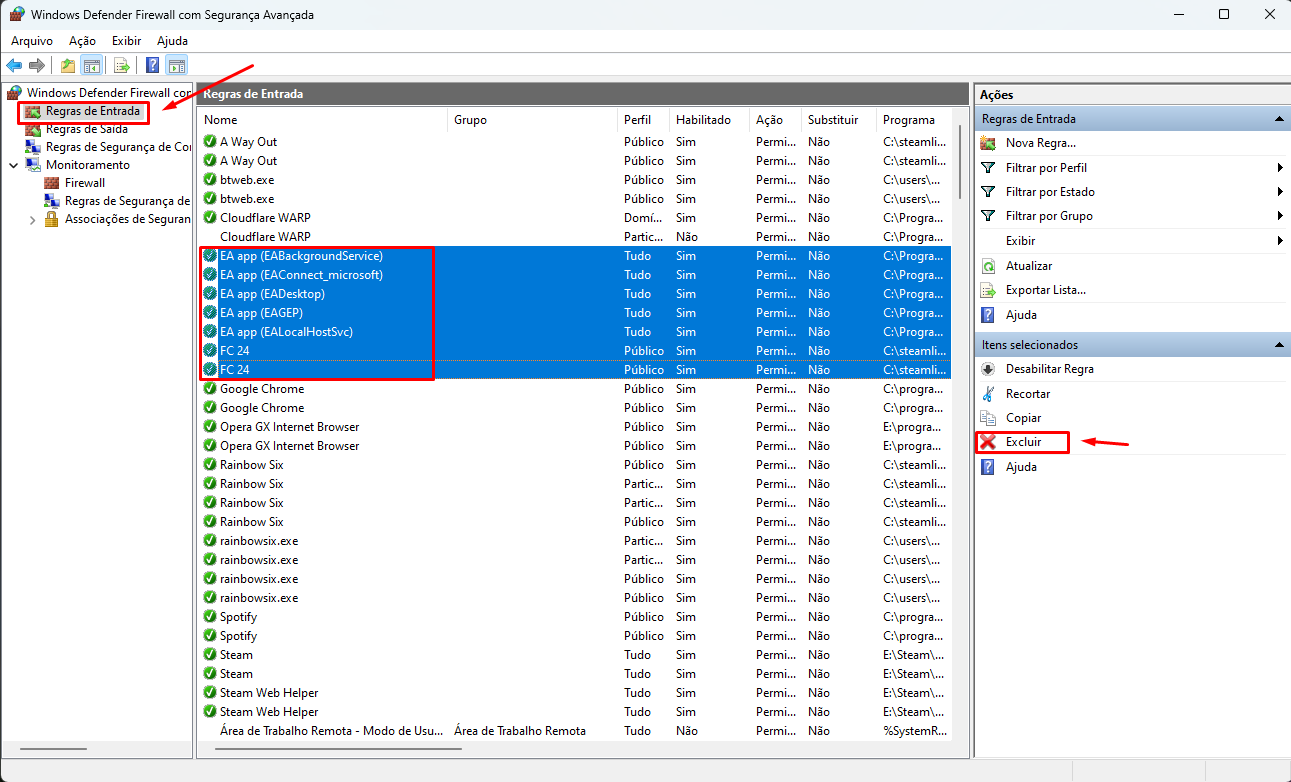Screen dimensions: 1291x782
Task: Click the Recortar scissors icon
Action: tap(988, 394)
